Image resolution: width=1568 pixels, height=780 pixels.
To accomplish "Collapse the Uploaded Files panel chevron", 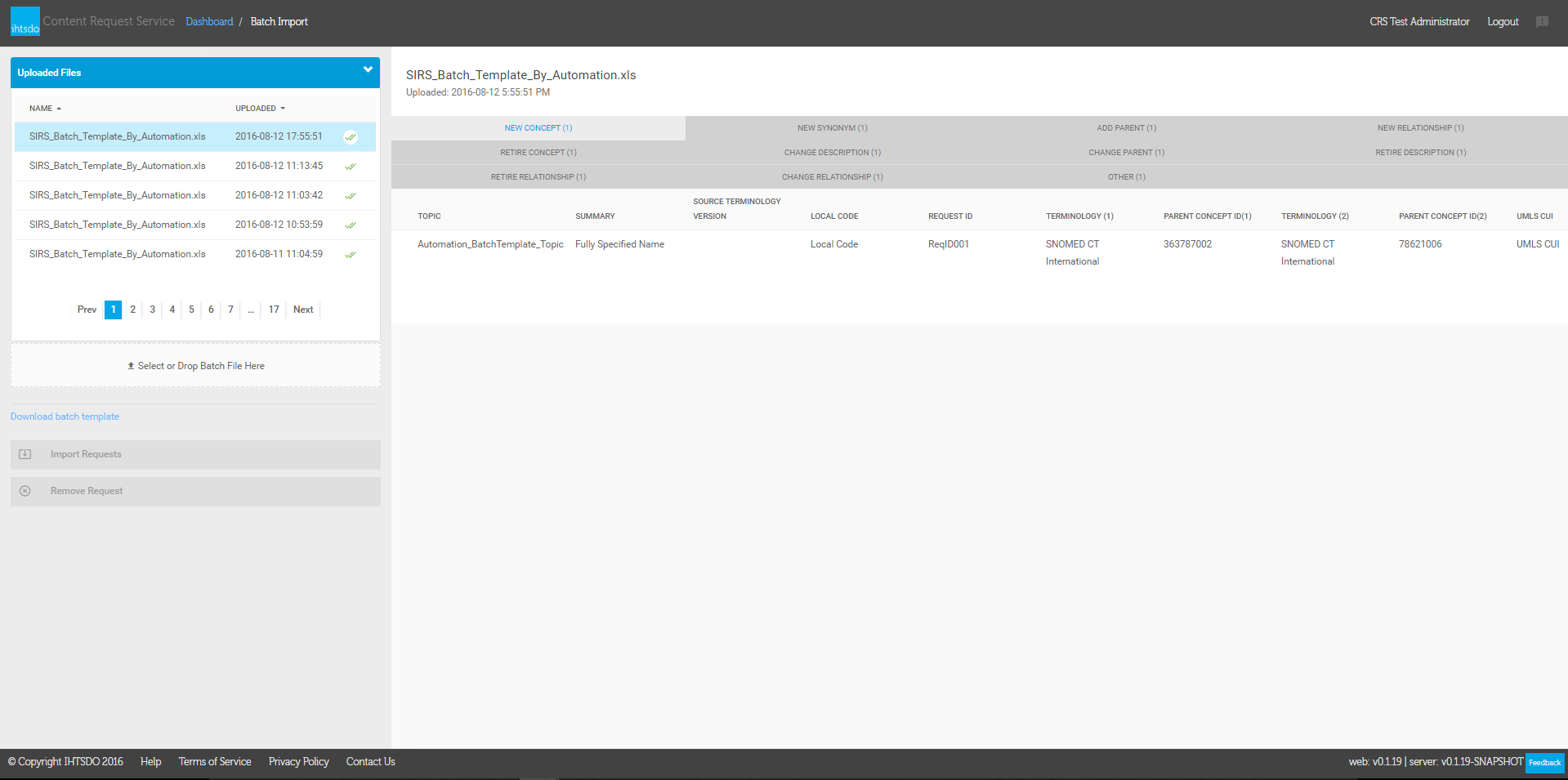I will pyautogui.click(x=368, y=70).
